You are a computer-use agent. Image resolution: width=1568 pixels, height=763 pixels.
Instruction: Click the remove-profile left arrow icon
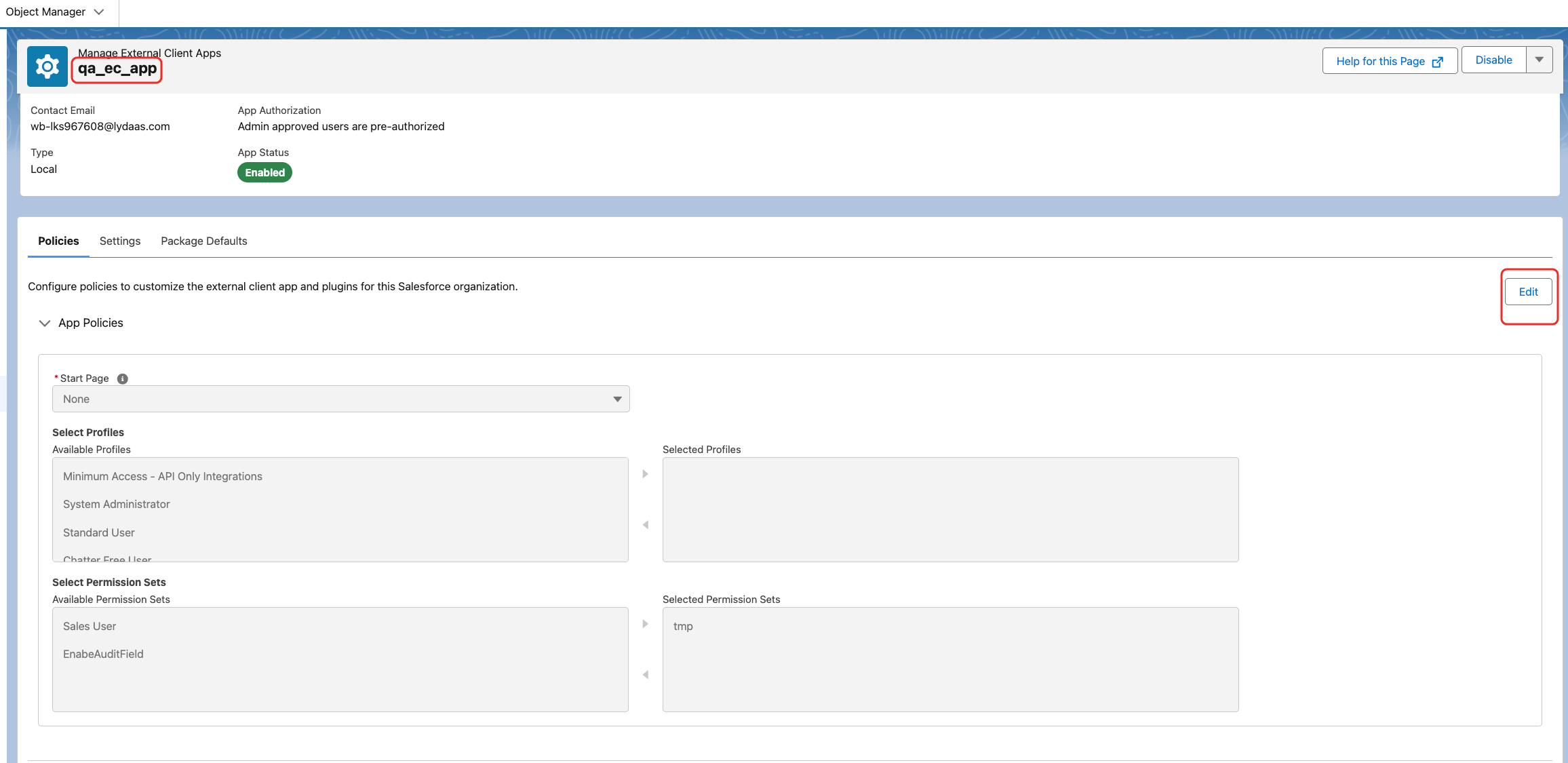click(645, 525)
